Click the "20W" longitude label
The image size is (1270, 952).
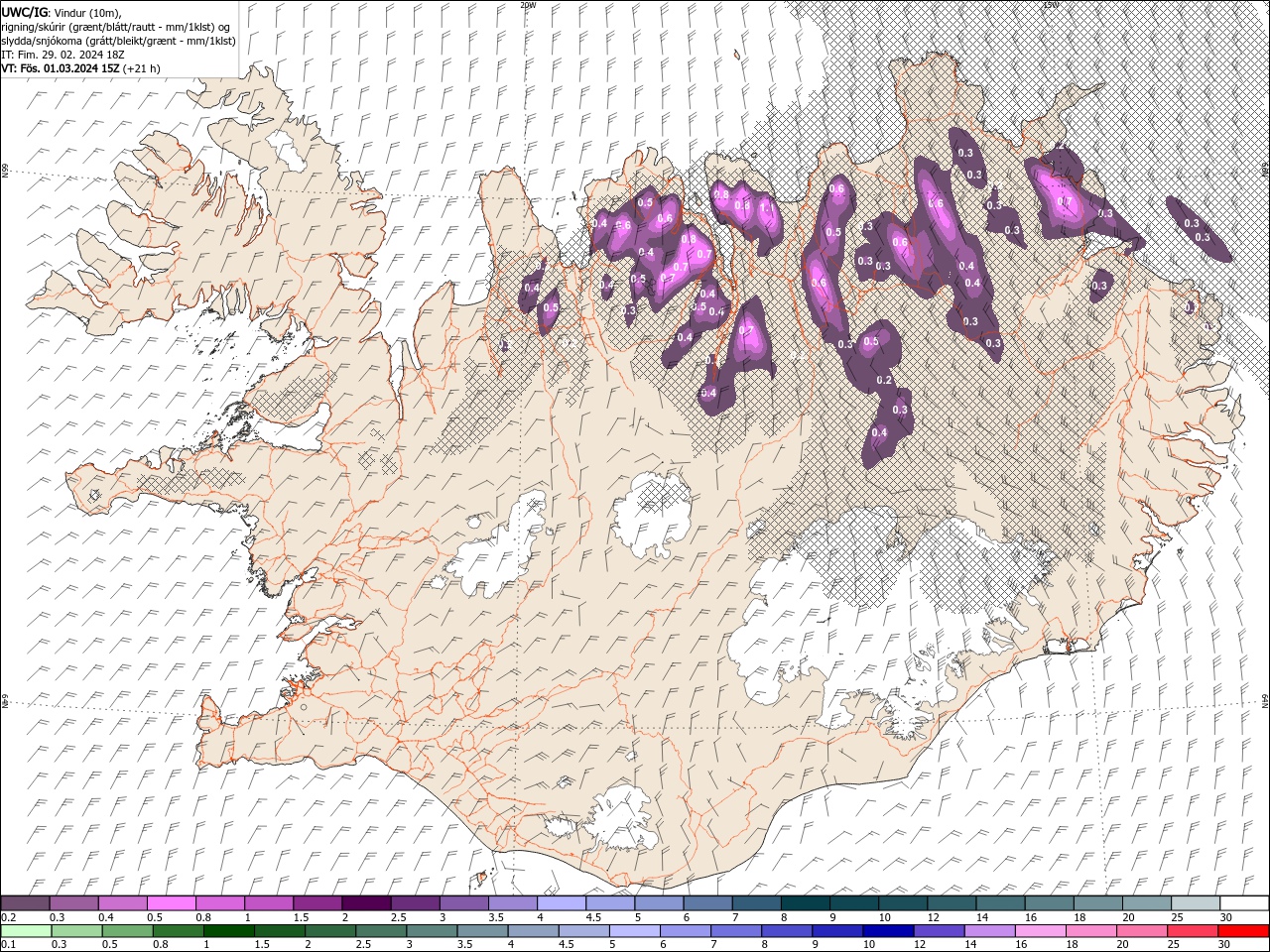click(x=527, y=5)
